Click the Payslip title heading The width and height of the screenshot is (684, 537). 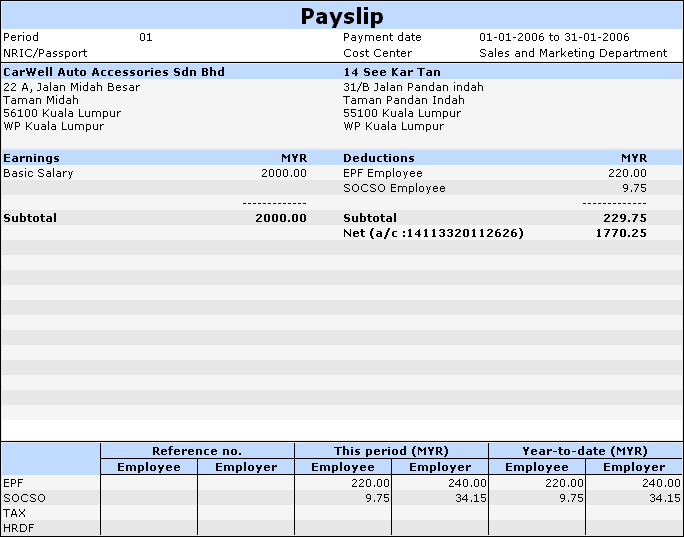point(342,16)
